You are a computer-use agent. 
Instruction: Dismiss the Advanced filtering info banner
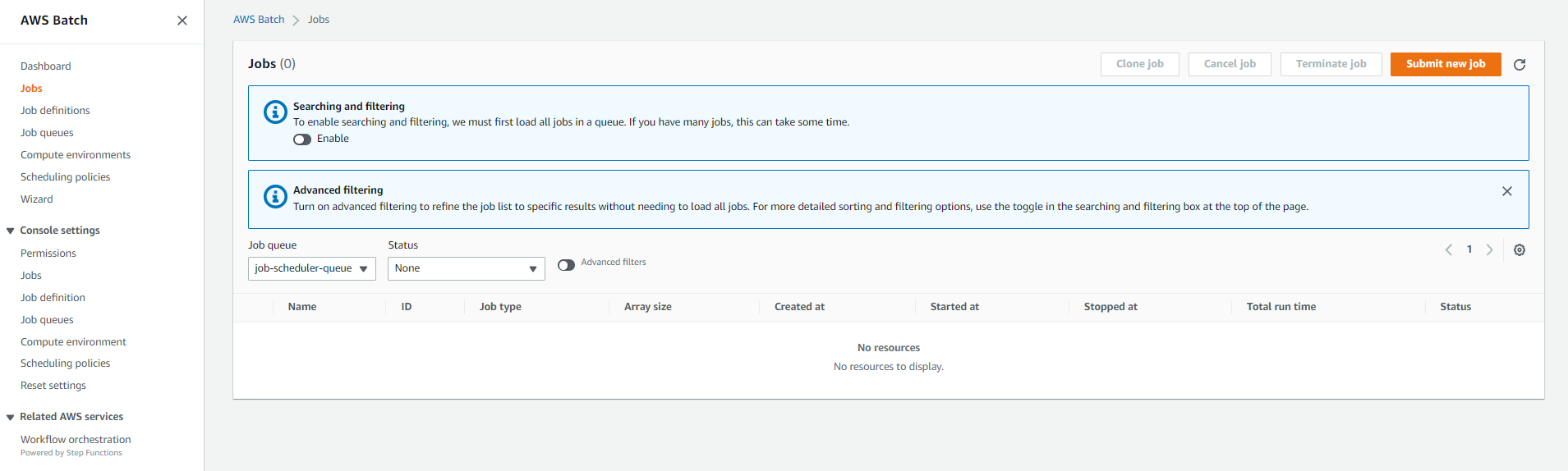1507,191
